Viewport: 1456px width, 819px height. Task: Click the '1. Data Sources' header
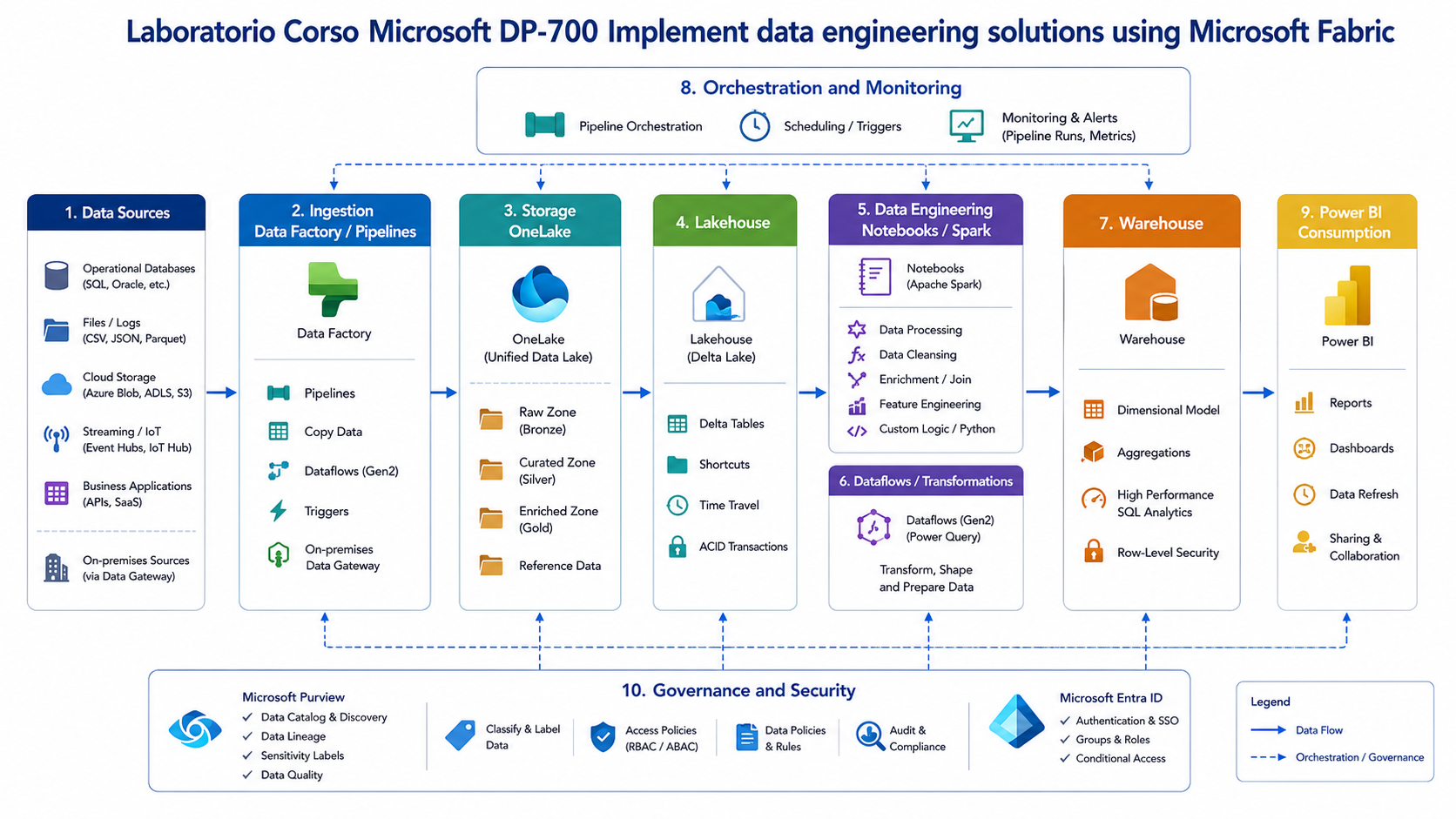117,212
